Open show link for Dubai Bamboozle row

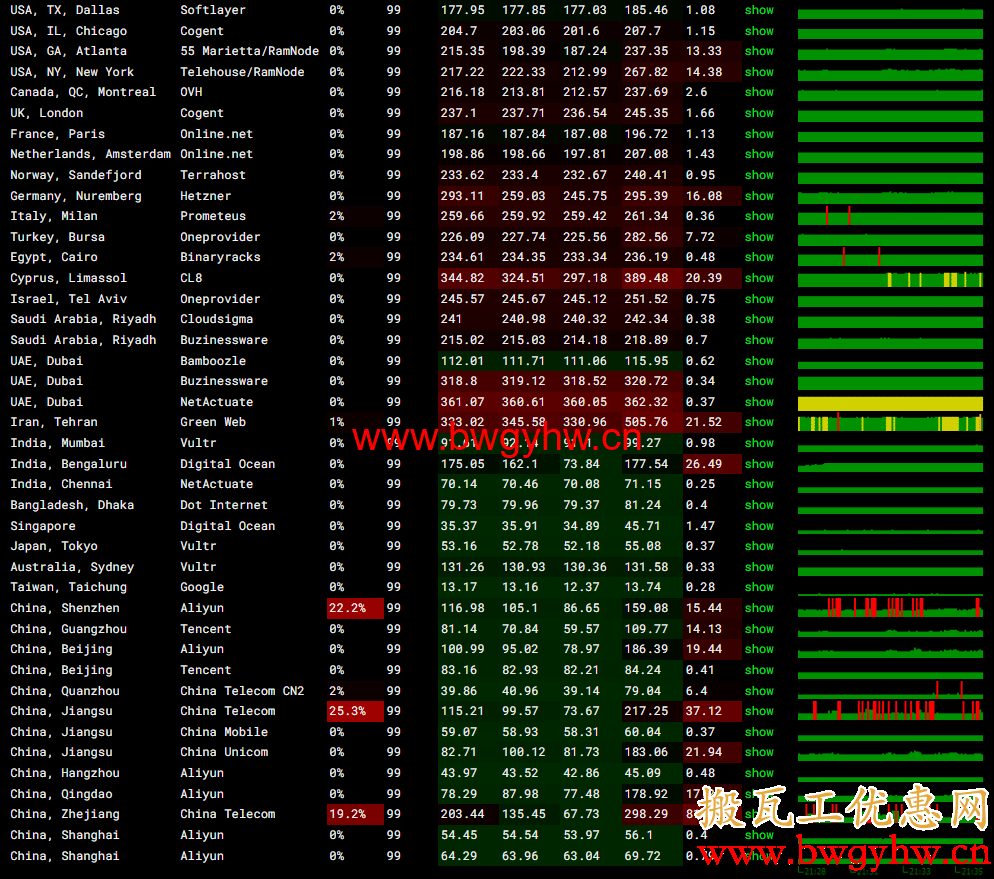pos(759,361)
